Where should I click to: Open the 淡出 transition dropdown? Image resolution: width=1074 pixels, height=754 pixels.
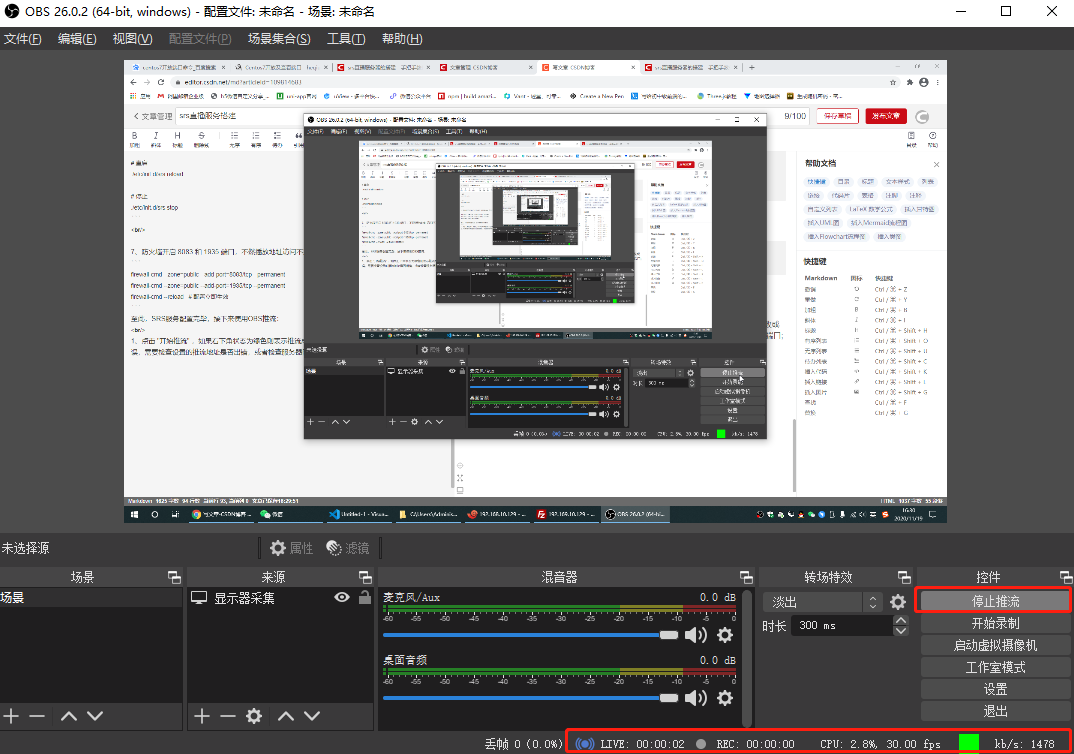tap(823, 602)
